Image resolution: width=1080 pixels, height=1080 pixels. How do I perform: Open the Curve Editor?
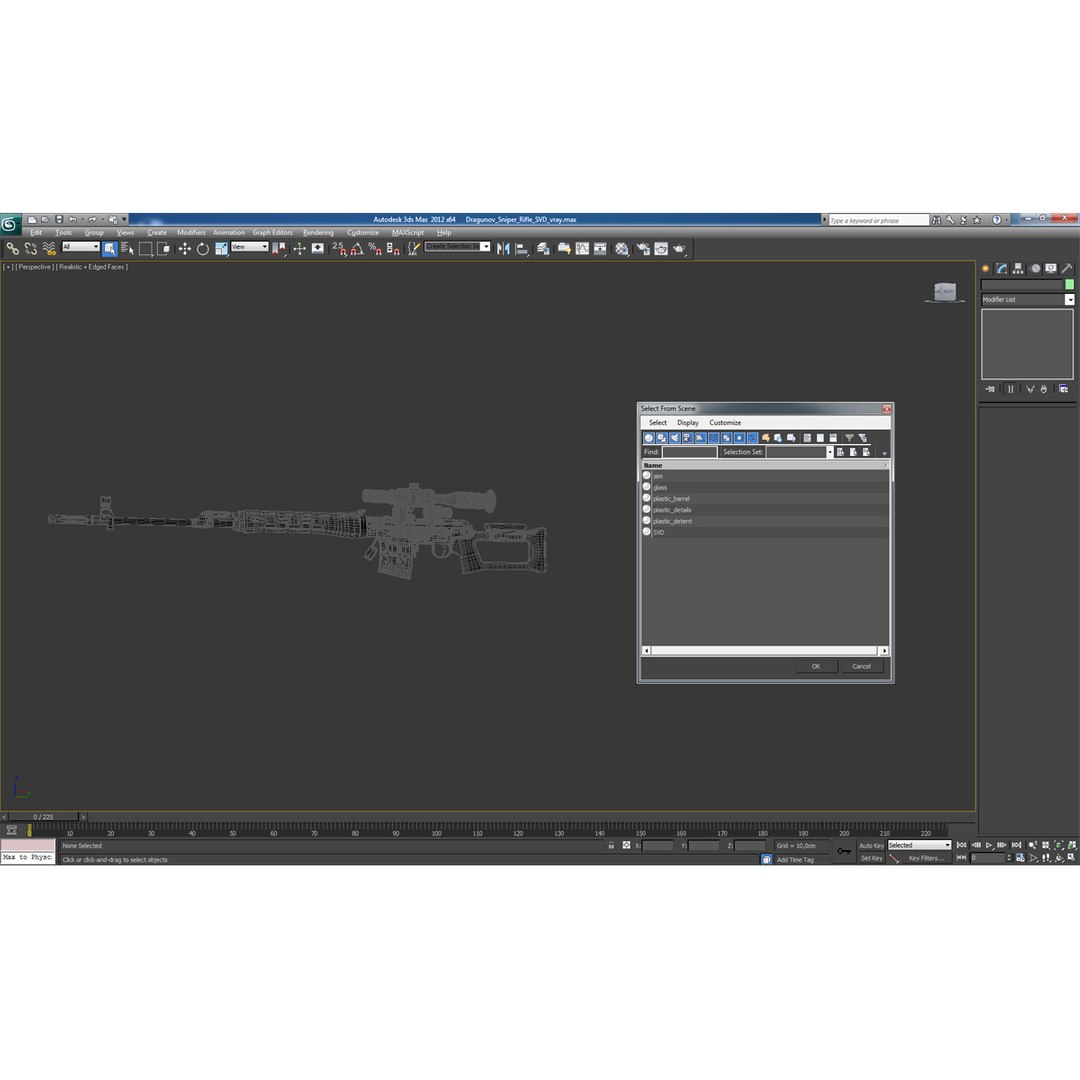[583, 249]
